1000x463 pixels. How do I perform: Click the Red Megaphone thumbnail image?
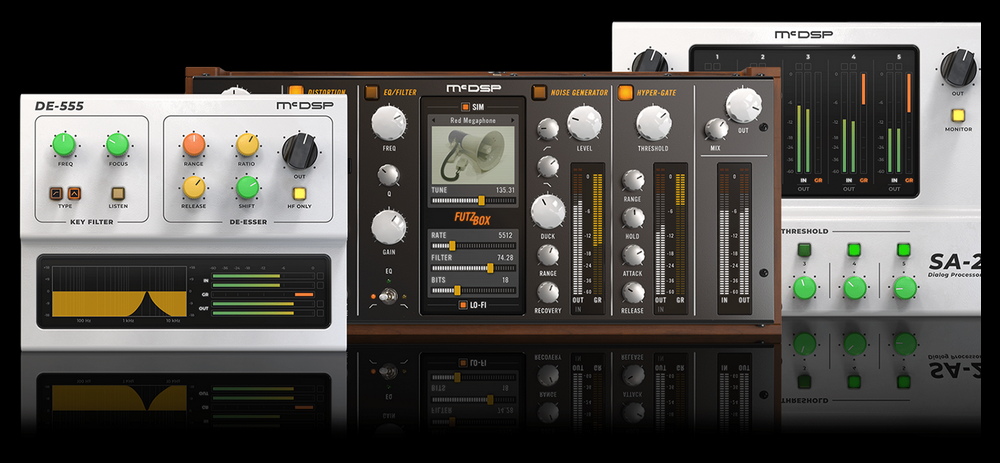[x=473, y=154]
